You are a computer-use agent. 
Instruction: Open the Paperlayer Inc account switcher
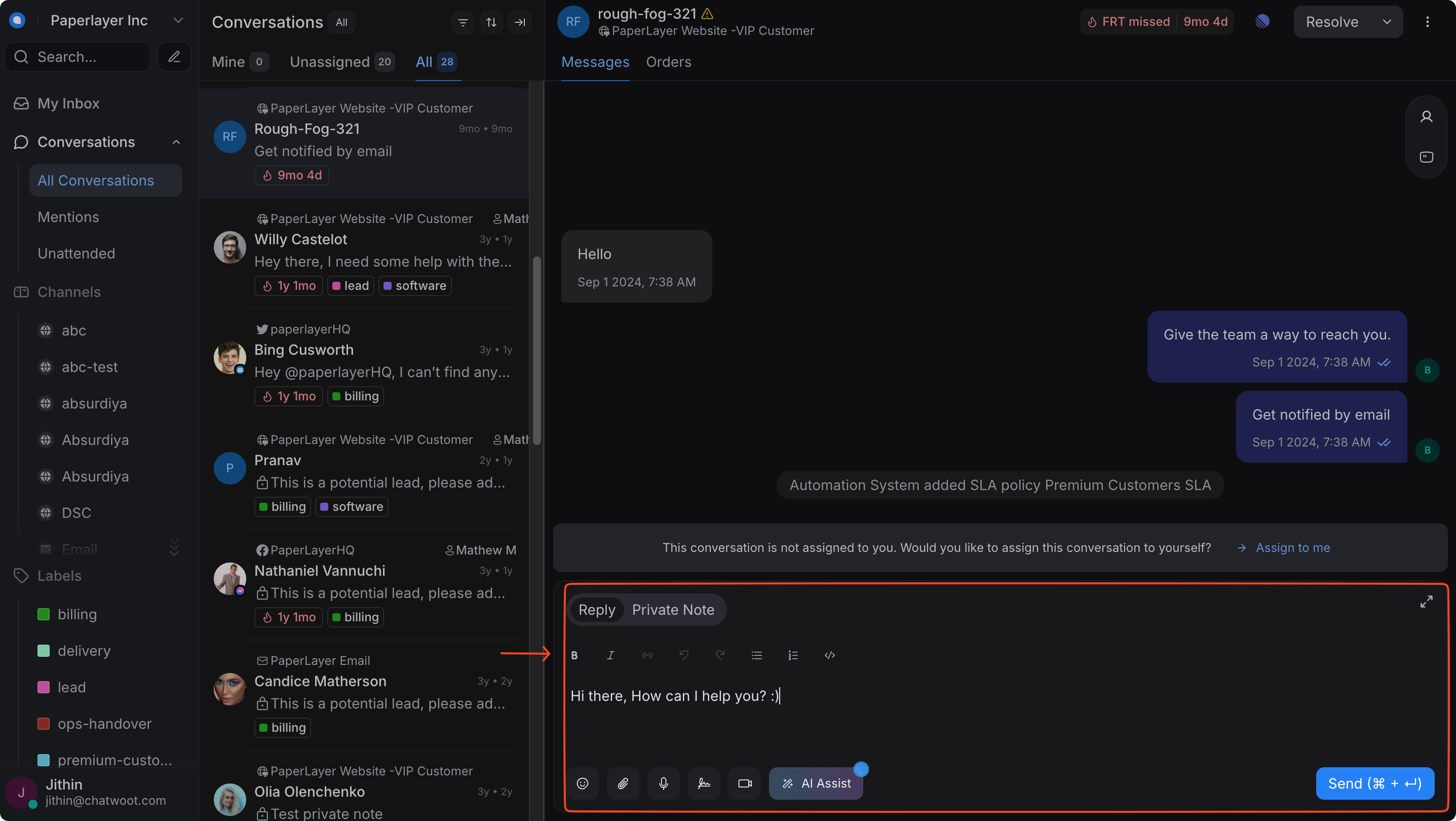[117, 20]
